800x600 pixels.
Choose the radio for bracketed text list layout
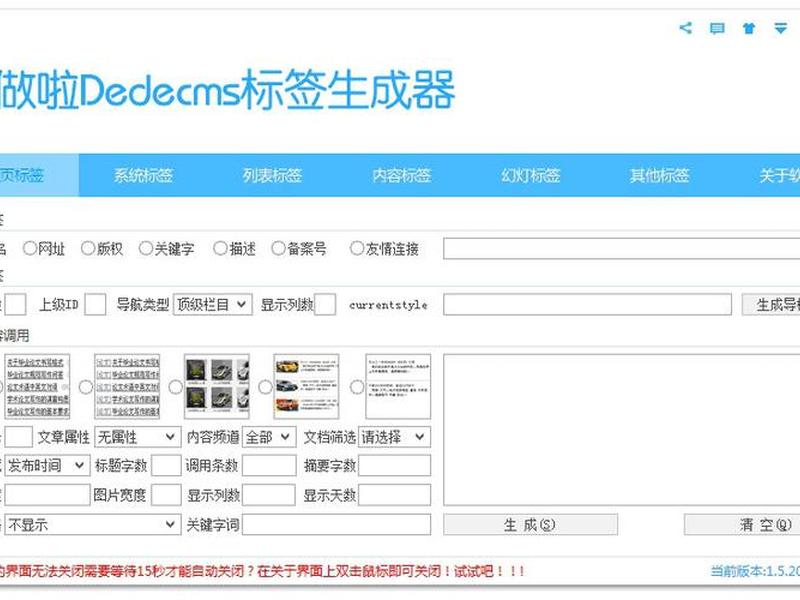point(86,387)
